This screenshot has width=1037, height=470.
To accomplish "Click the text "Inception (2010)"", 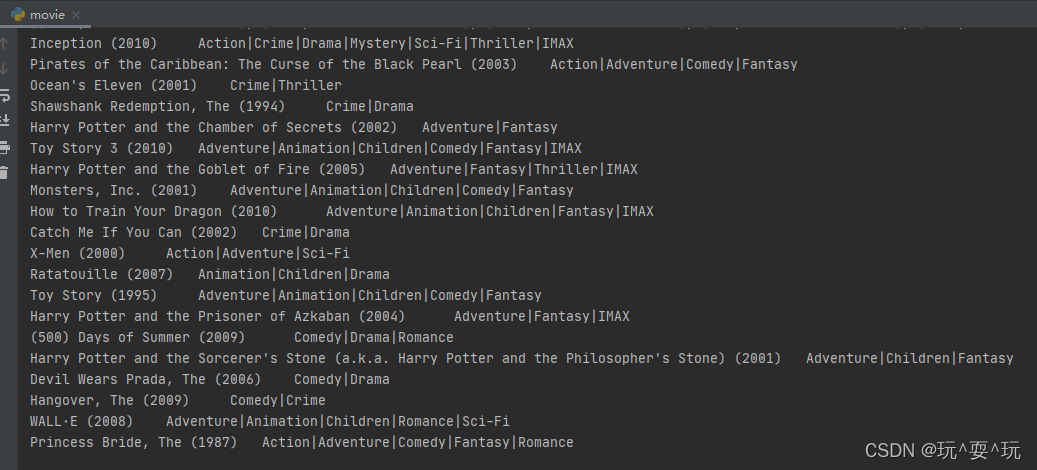I will pos(94,44).
